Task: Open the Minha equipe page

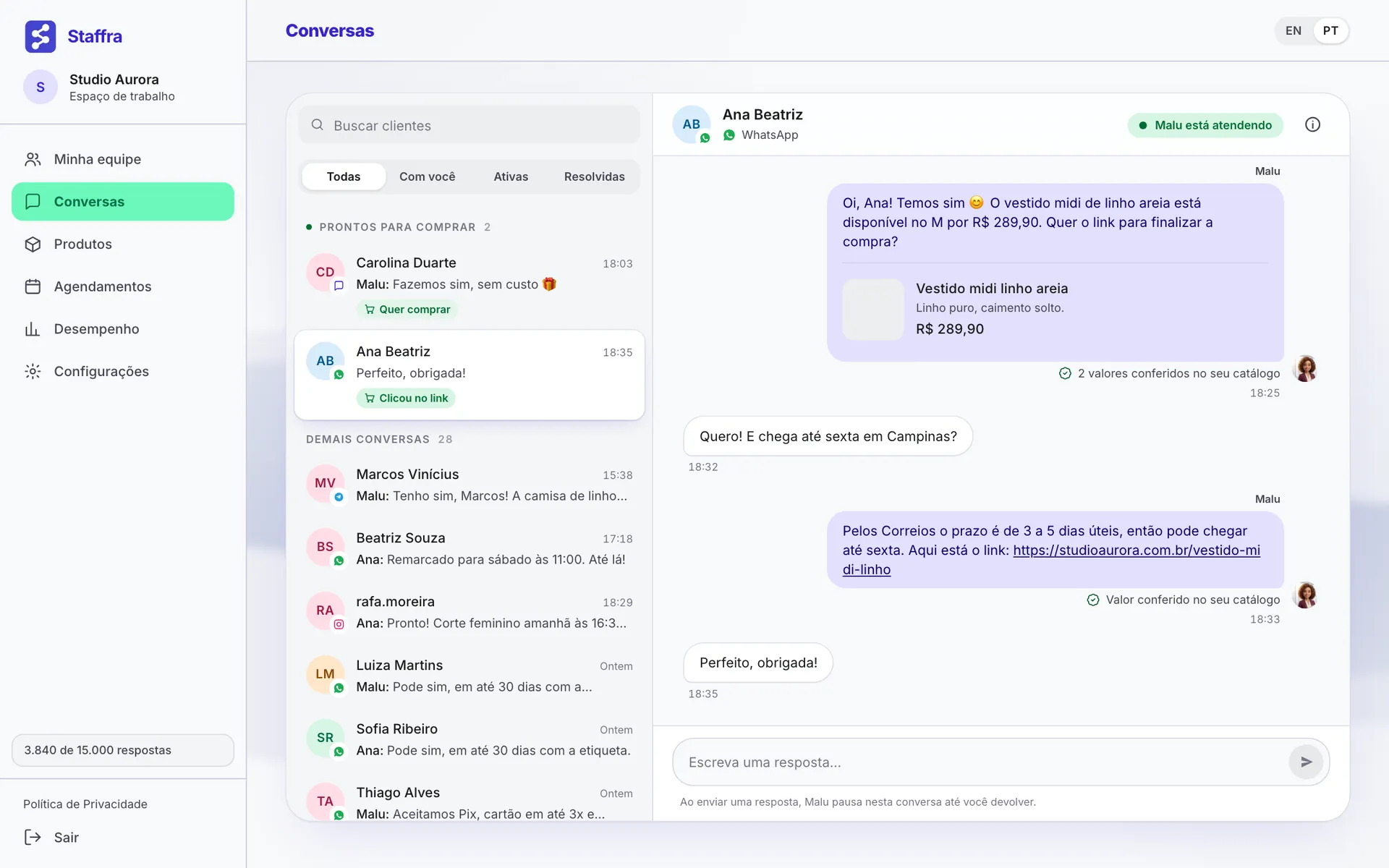Action: tap(123, 159)
